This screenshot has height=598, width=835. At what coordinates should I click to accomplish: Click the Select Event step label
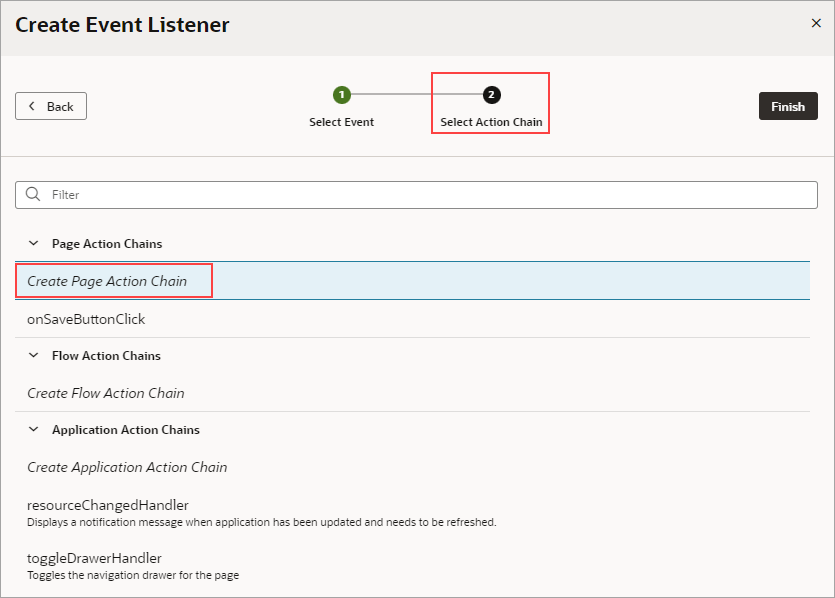click(x=342, y=121)
